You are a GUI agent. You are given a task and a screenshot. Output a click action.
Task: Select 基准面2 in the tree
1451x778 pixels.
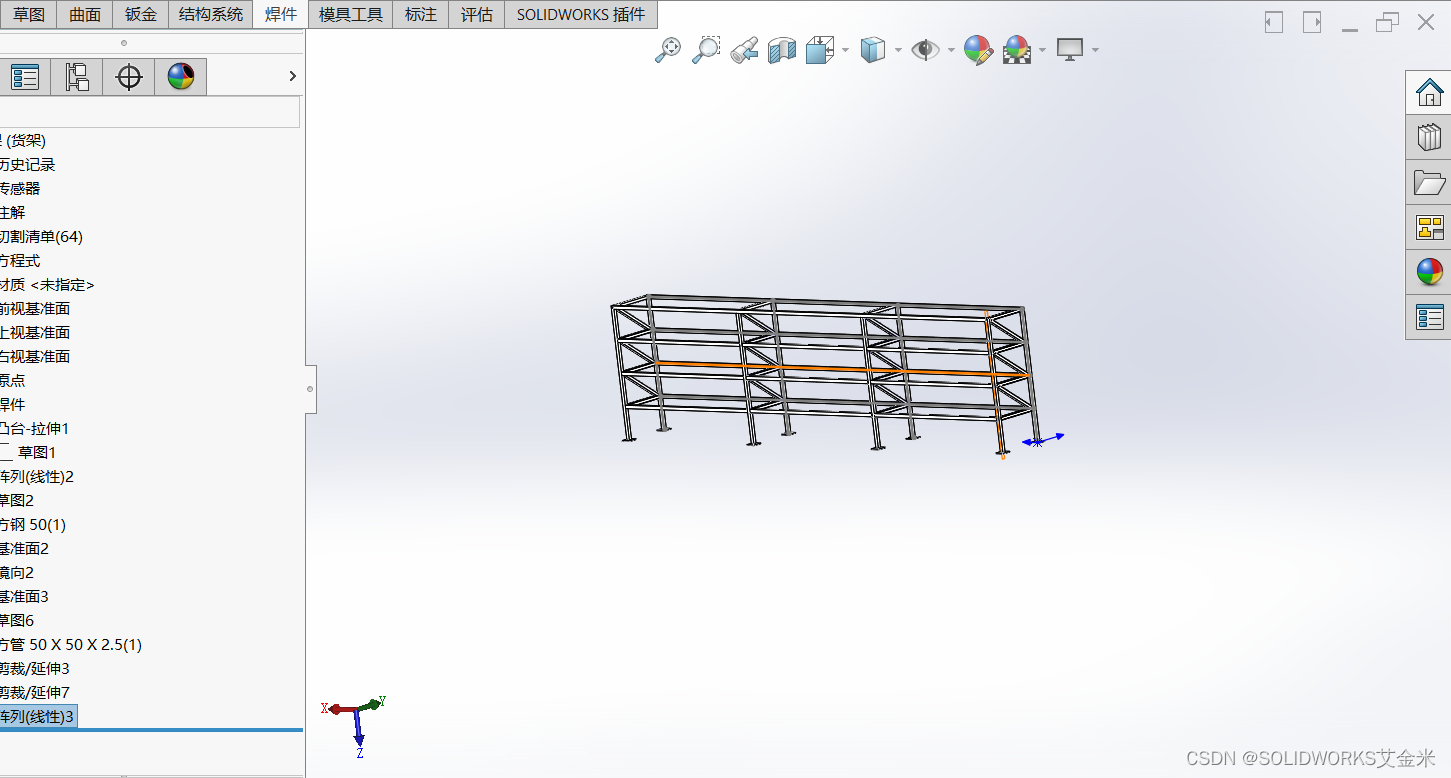tap(24, 549)
